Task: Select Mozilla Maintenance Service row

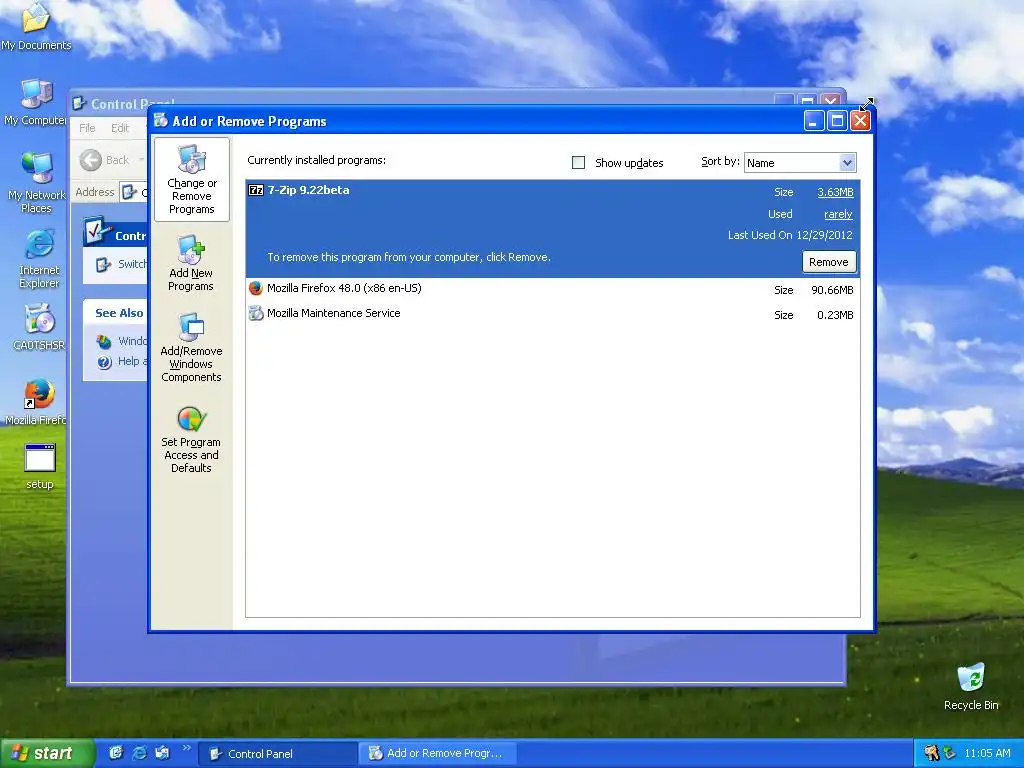Action: point(552,313)
